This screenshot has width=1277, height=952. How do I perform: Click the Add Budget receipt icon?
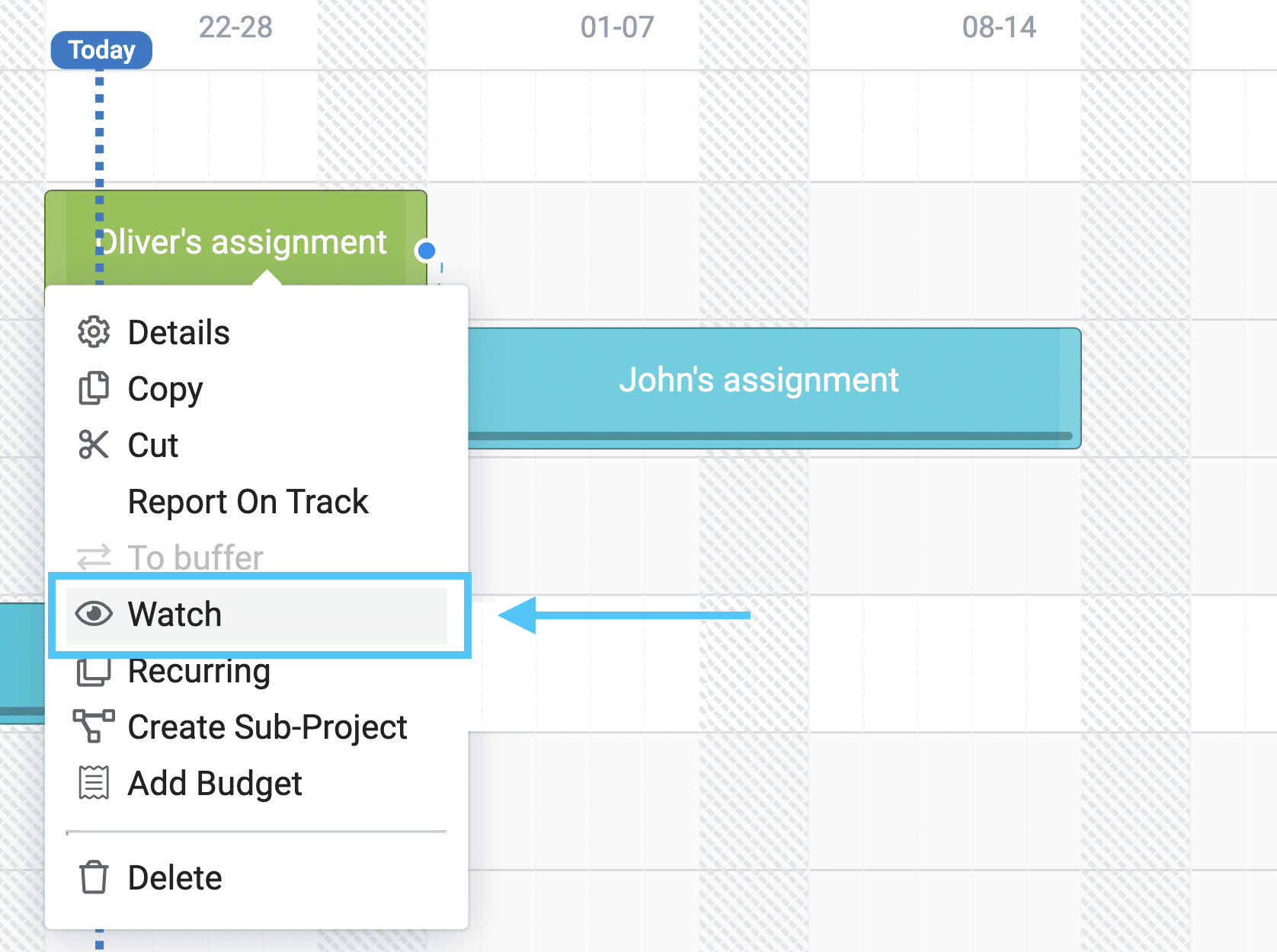click(94, 783)
